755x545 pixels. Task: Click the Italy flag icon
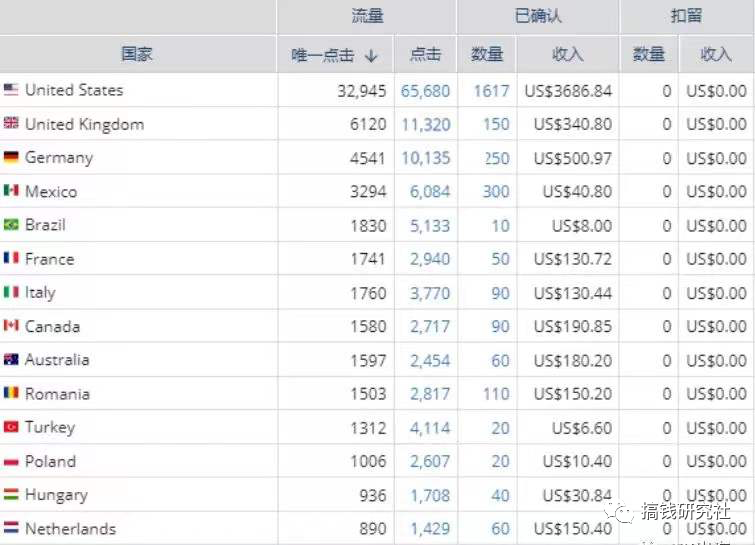click(x=11, y=292)
